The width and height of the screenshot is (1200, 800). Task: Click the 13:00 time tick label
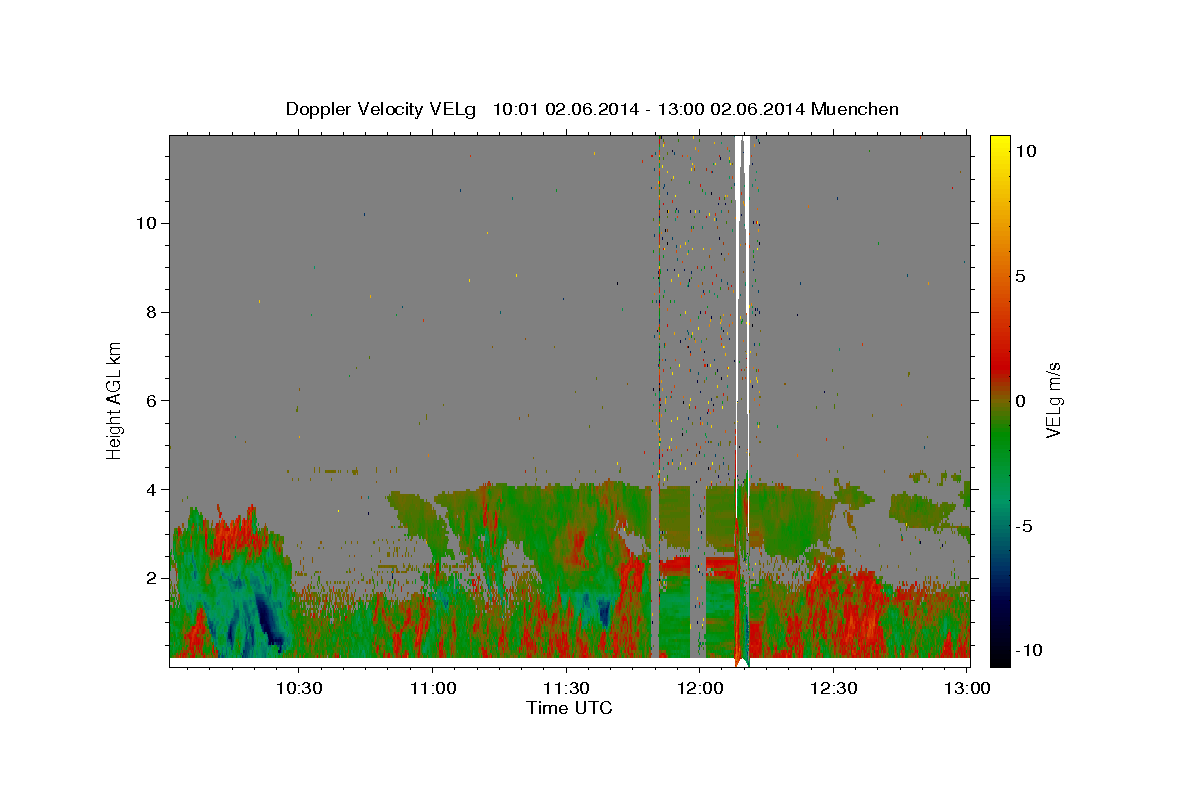coord(967,688)
